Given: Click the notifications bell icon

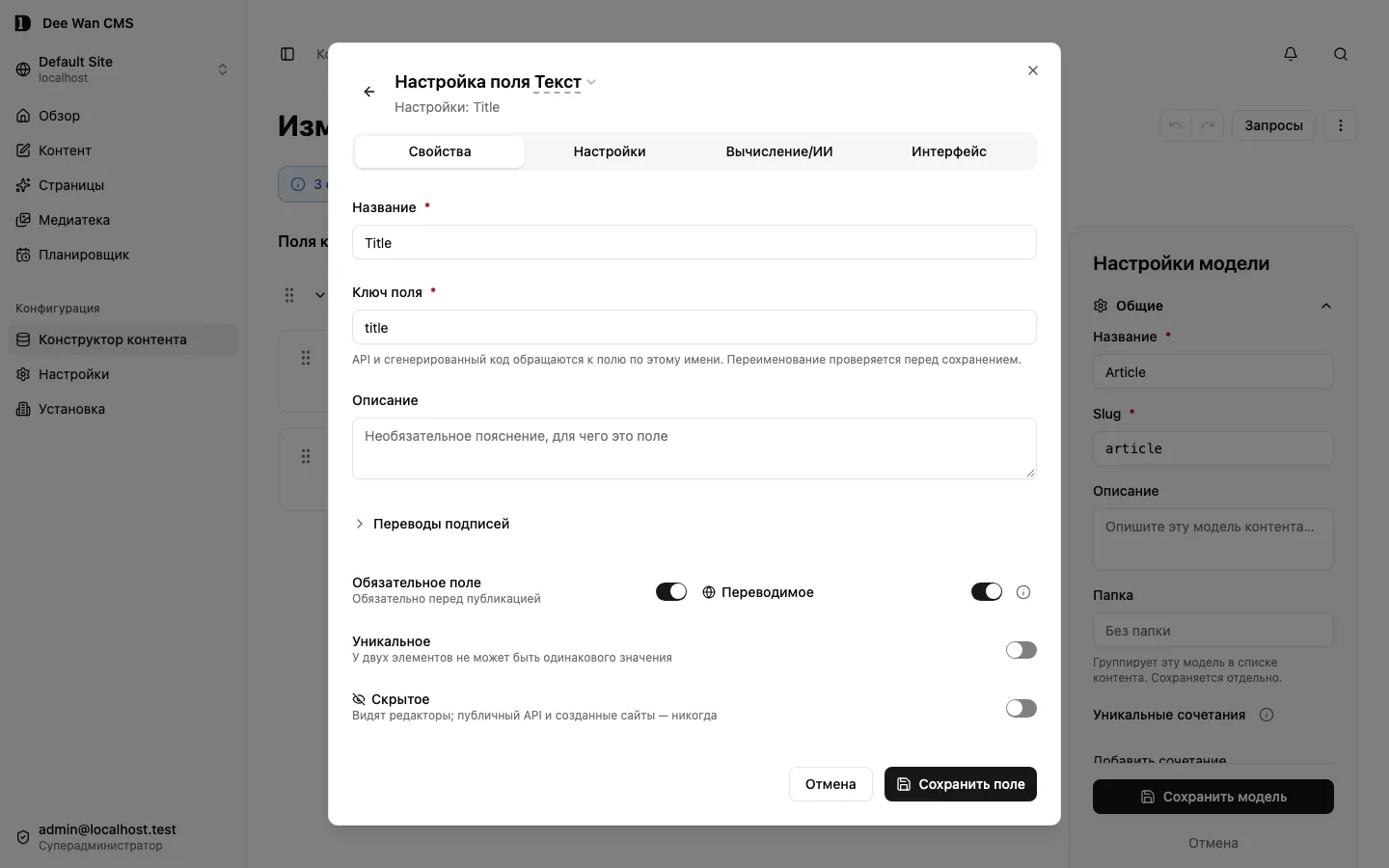Looking at the screenshot, I should tap(1291, 54).
